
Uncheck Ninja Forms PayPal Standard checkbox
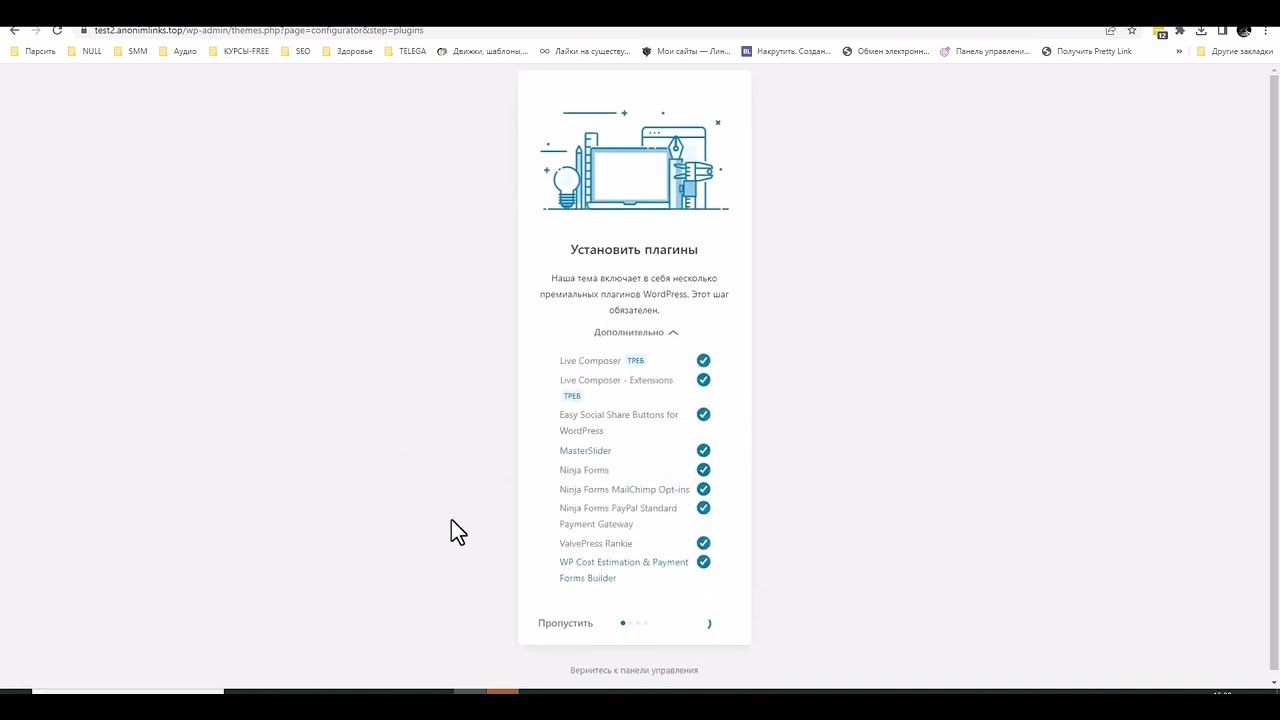click(x=703, y=508)
